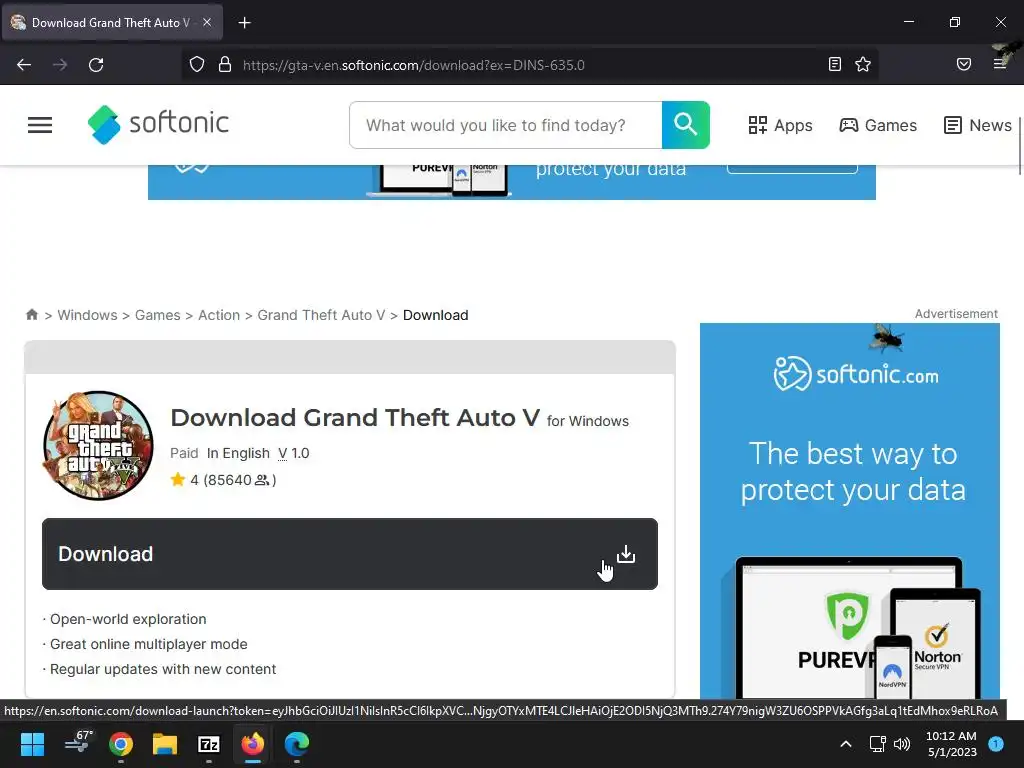Focus the 'What would you like to find today?' search box
Viewport: 1024px width, 768px height.
pyautogui.click(x=506, y=125)
